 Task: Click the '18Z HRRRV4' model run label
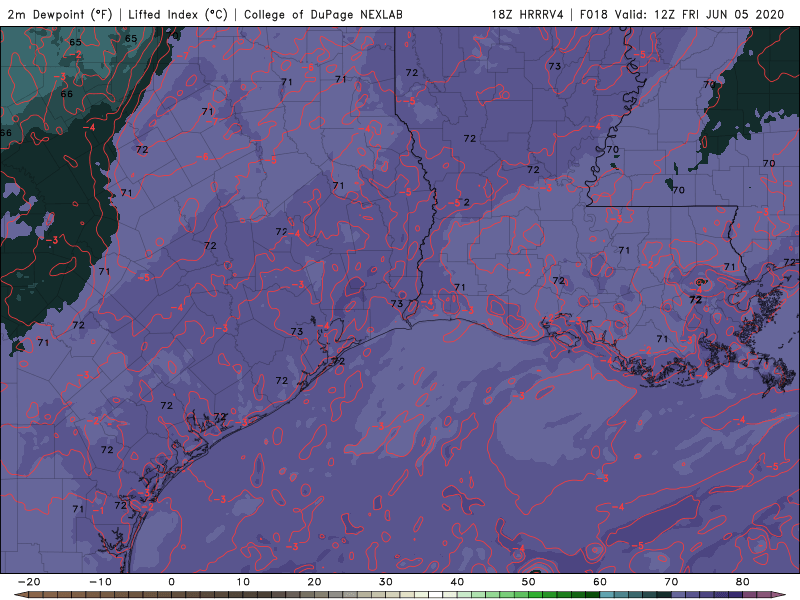(x=528, y=15)
